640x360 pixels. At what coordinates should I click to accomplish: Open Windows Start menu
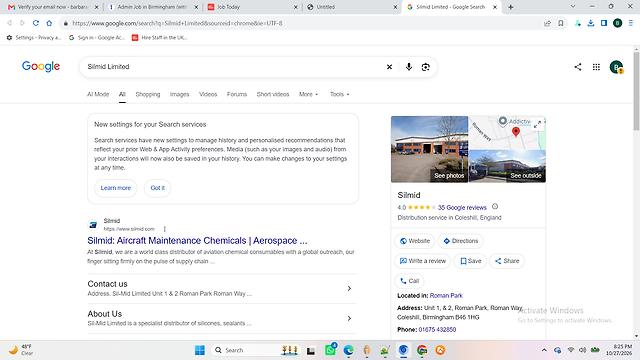(x=200, y=350)
